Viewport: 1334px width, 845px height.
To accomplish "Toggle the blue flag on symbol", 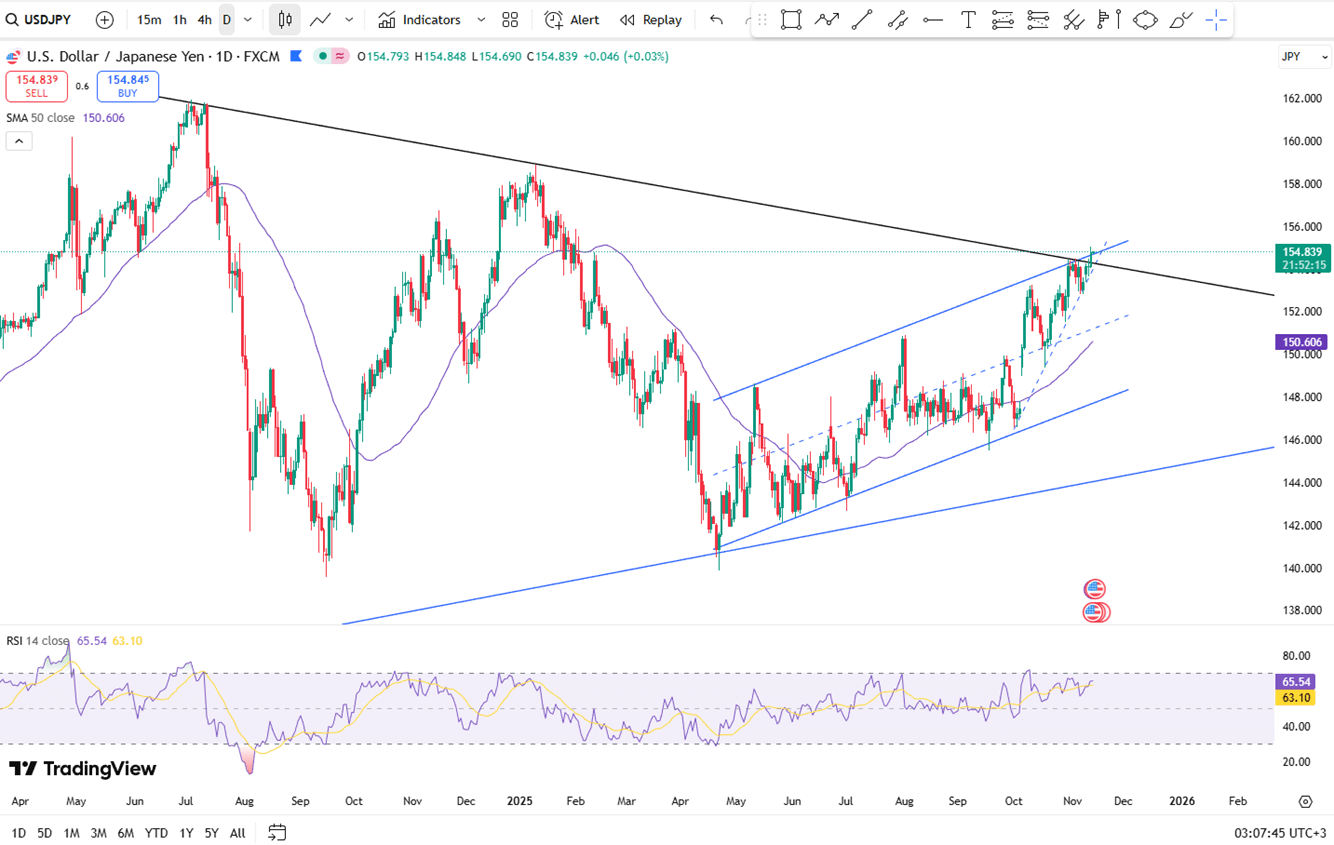I will 296,56.
